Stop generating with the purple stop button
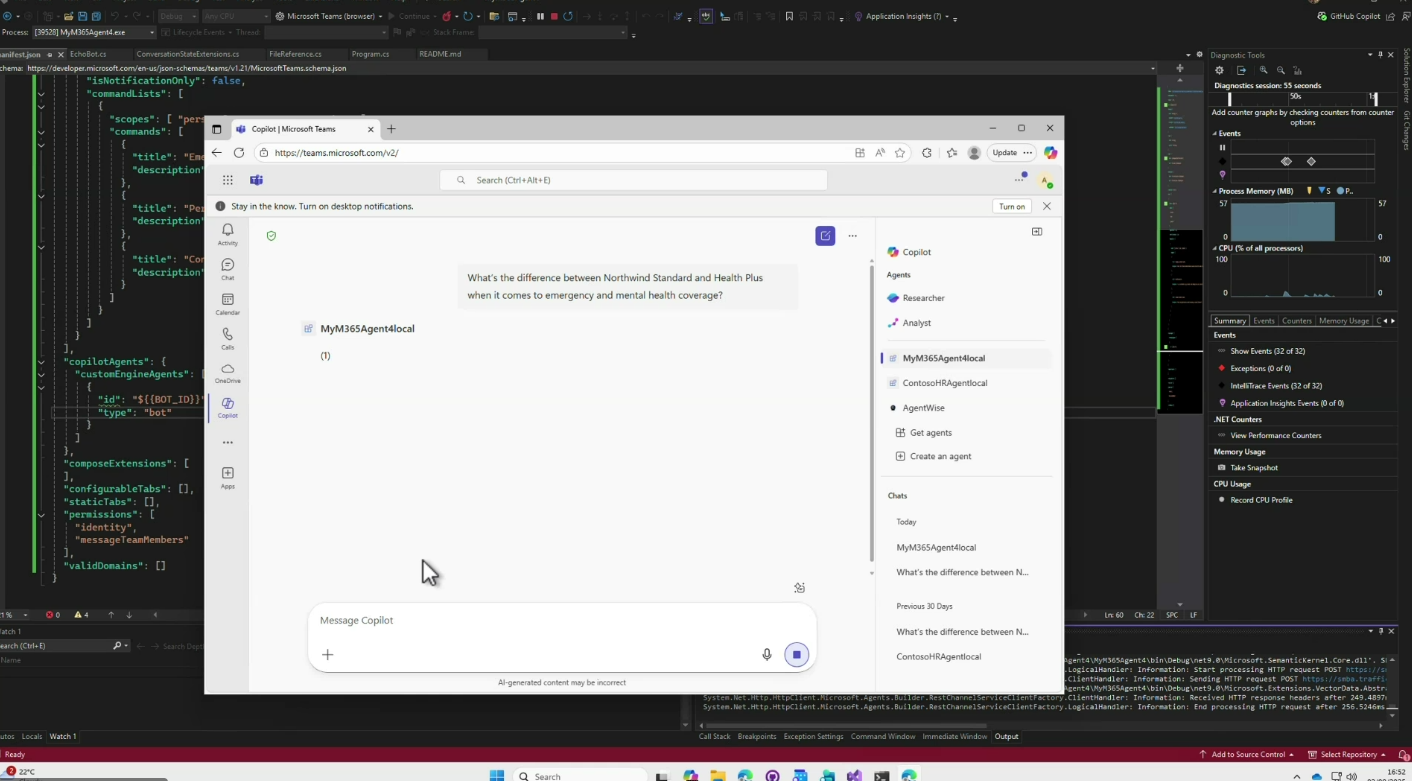Screen dimensions: 1412x781 click(797, 654)
